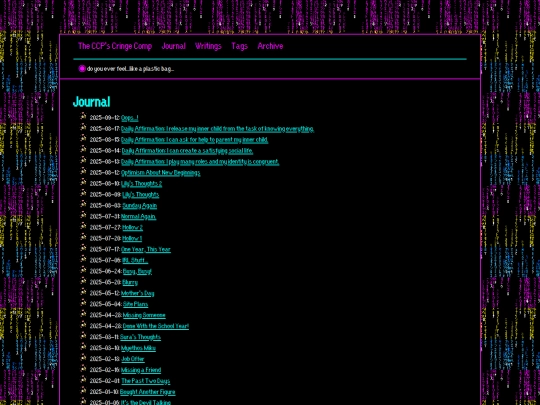Open The CCP's Cringe Comp home link
The image size is (540, 405).
tap(115, 46)
